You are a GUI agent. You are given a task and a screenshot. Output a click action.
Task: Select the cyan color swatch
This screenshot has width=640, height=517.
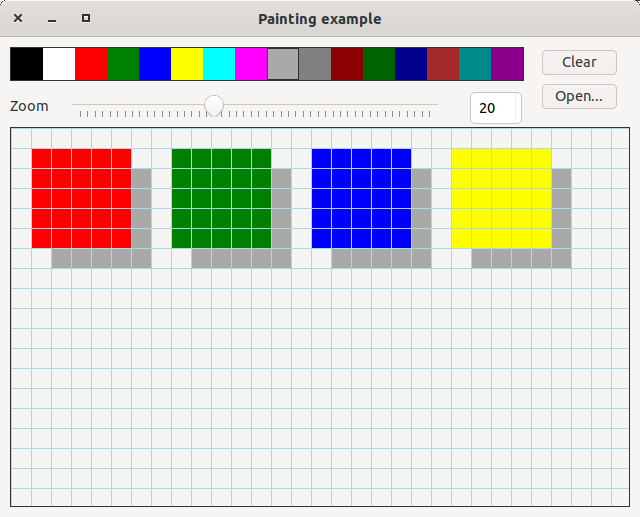click(x=218, y=64)
